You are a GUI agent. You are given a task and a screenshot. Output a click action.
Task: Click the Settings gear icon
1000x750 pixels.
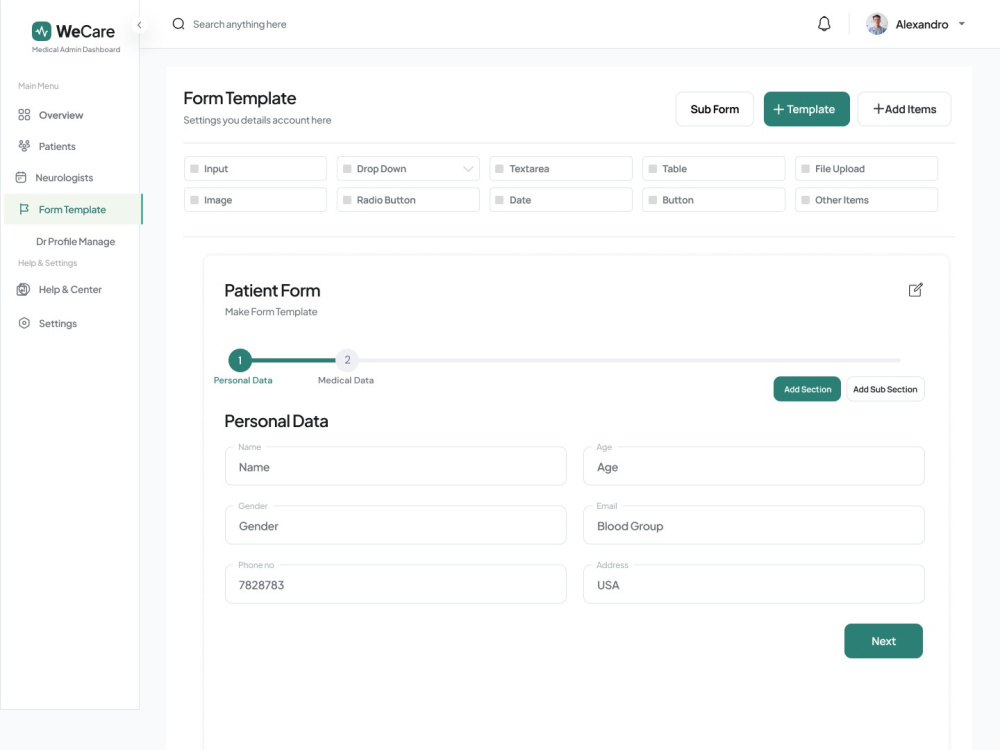click(x=24, y=323)
